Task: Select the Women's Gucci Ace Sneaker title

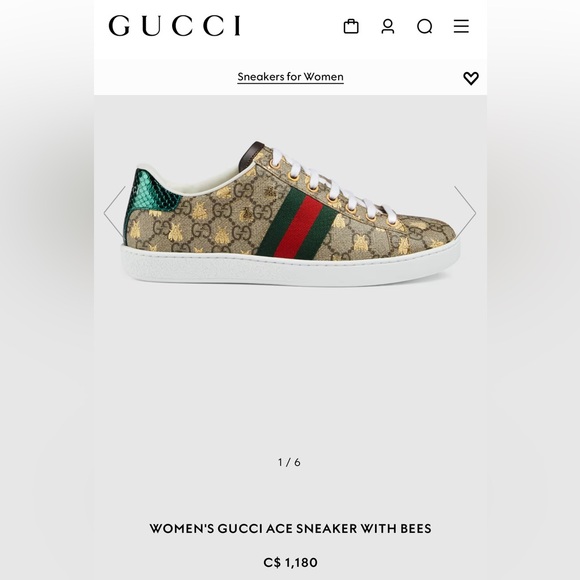Action: [x=290, y=528]
